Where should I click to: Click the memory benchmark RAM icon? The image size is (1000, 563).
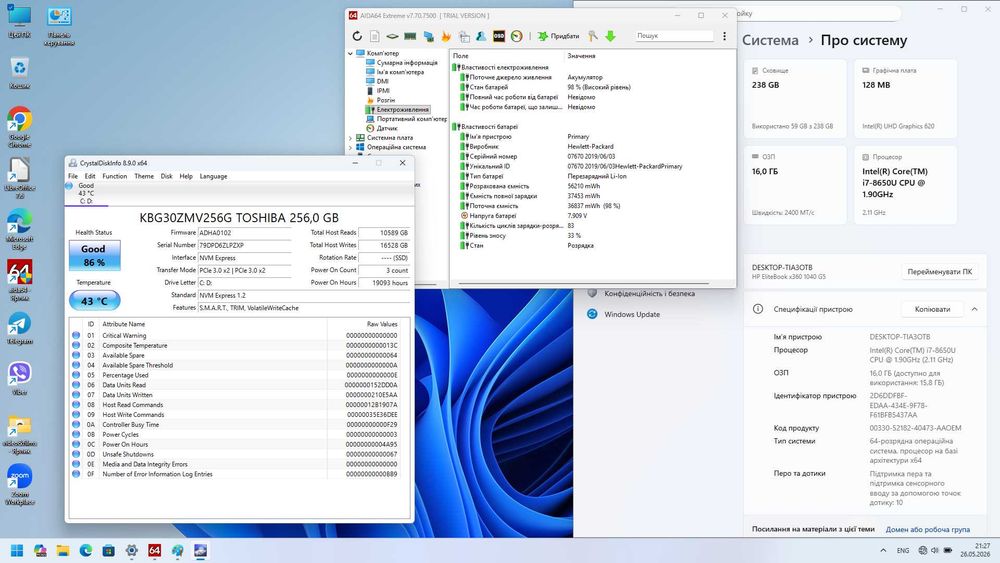[x=410, y=36]
